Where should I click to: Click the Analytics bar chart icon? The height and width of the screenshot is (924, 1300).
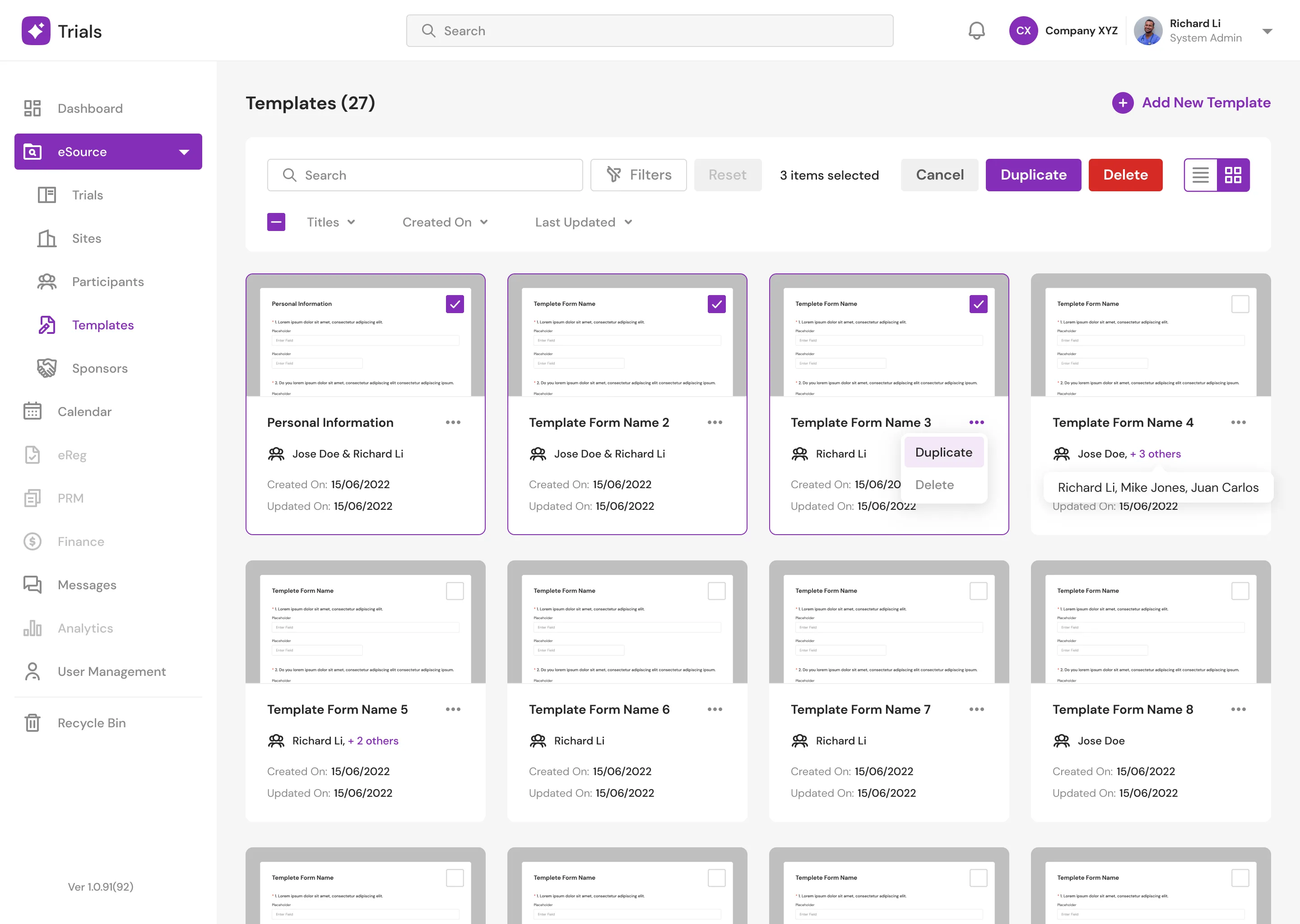click(32, 628)
